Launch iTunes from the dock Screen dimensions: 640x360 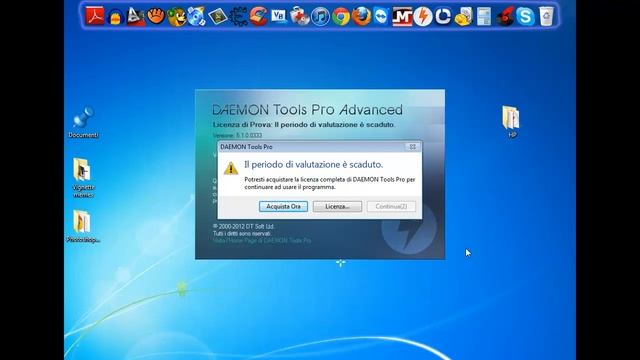click(x=320, y=17)
